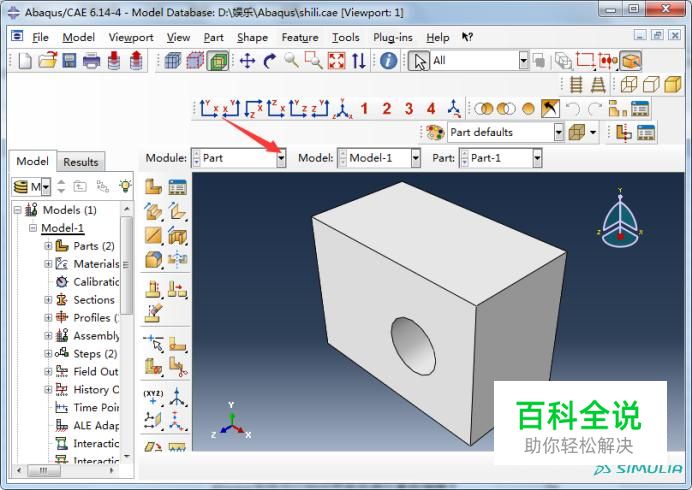Viewport: 692px width, 490px height.
Task: Toggle the selection arrow tool
Action: click(x=419, y=61)
